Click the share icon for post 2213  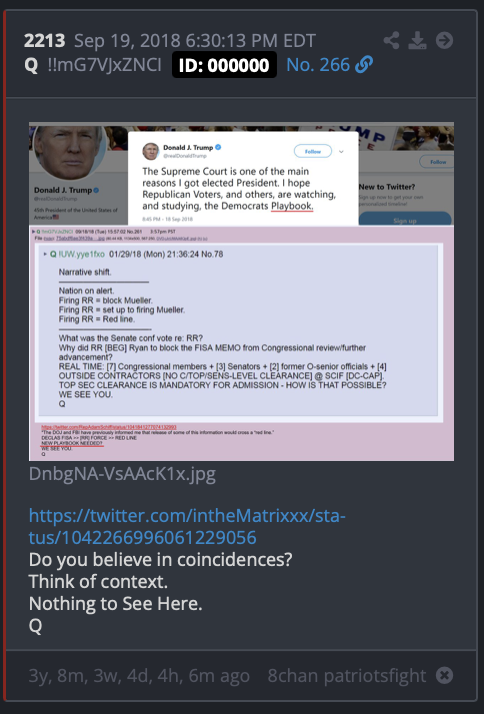click(x=392, y=41)
